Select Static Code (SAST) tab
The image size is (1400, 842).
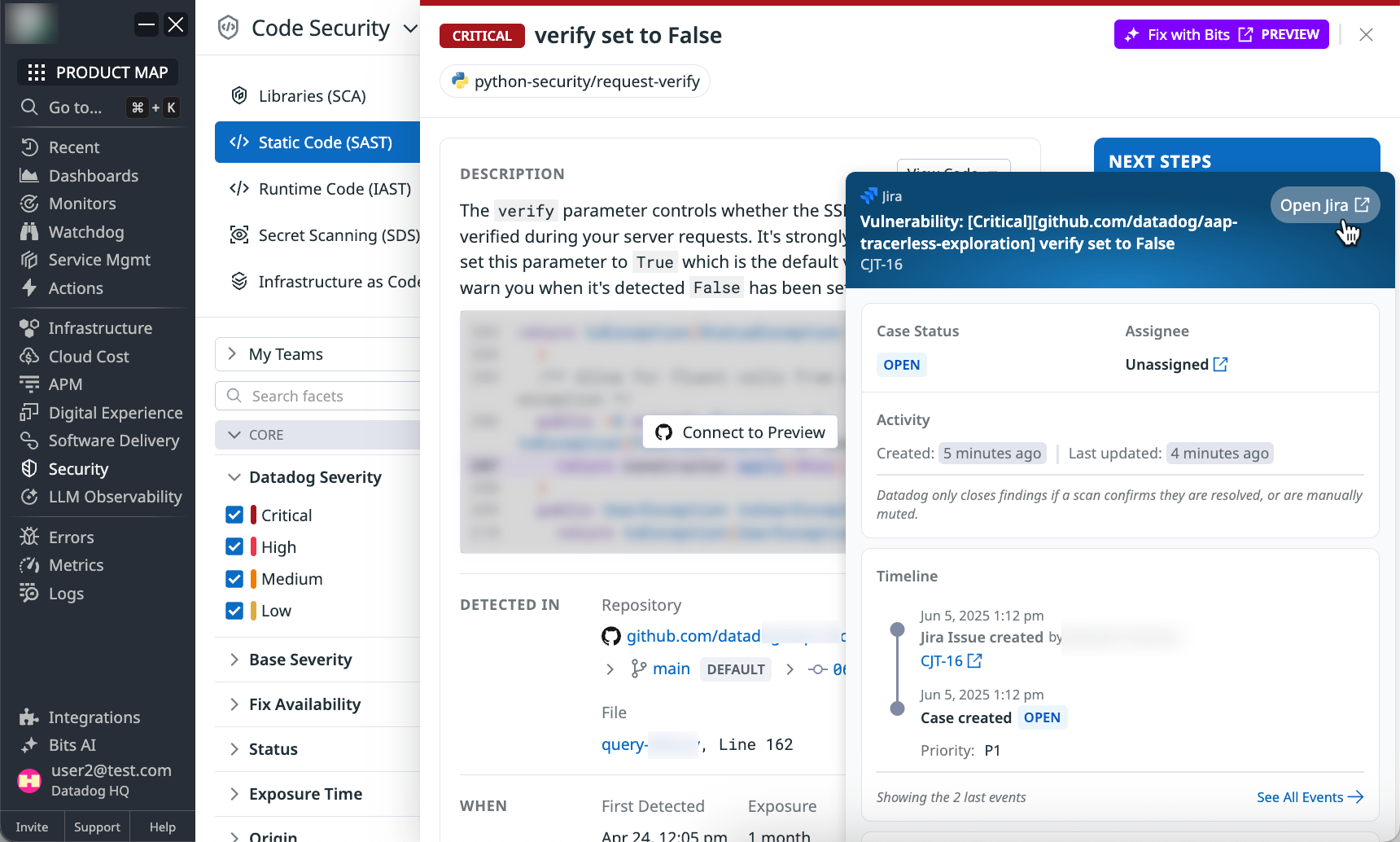[317, 143]
